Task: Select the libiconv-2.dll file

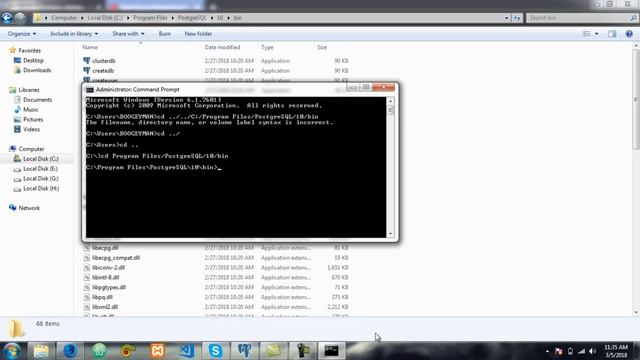Action: coord(108,267)
